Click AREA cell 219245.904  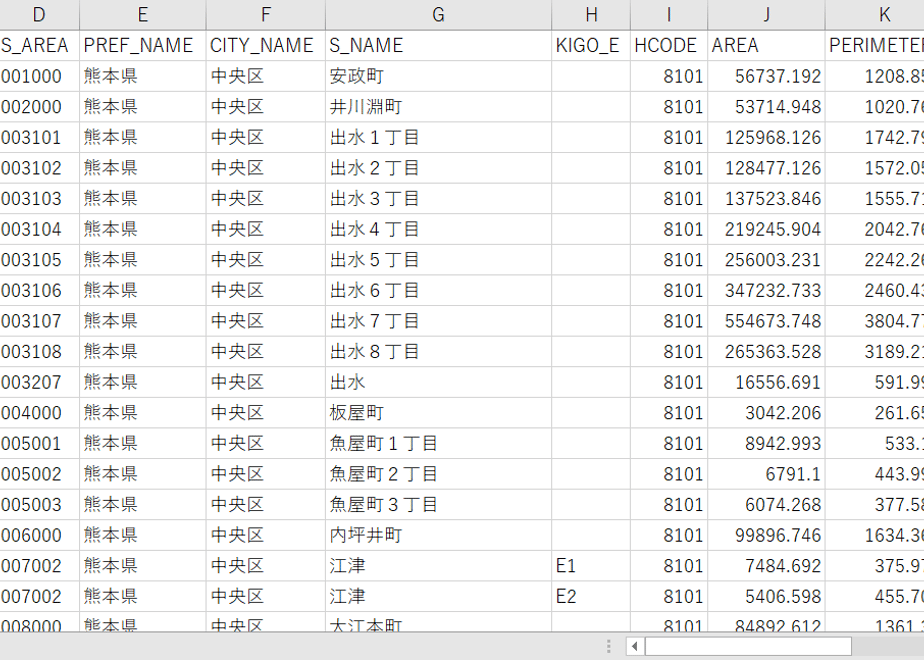point(766,229)
